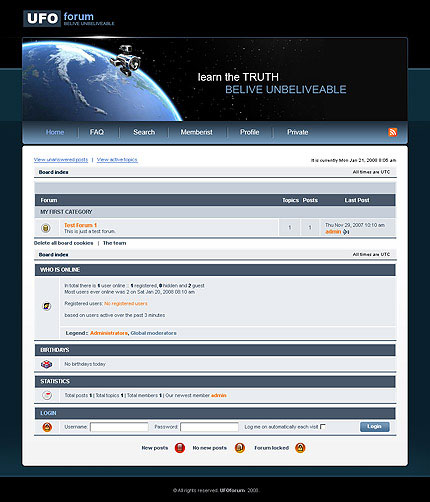Open the Search navigation item
The image size is (430, 502).
pos(144,132)
